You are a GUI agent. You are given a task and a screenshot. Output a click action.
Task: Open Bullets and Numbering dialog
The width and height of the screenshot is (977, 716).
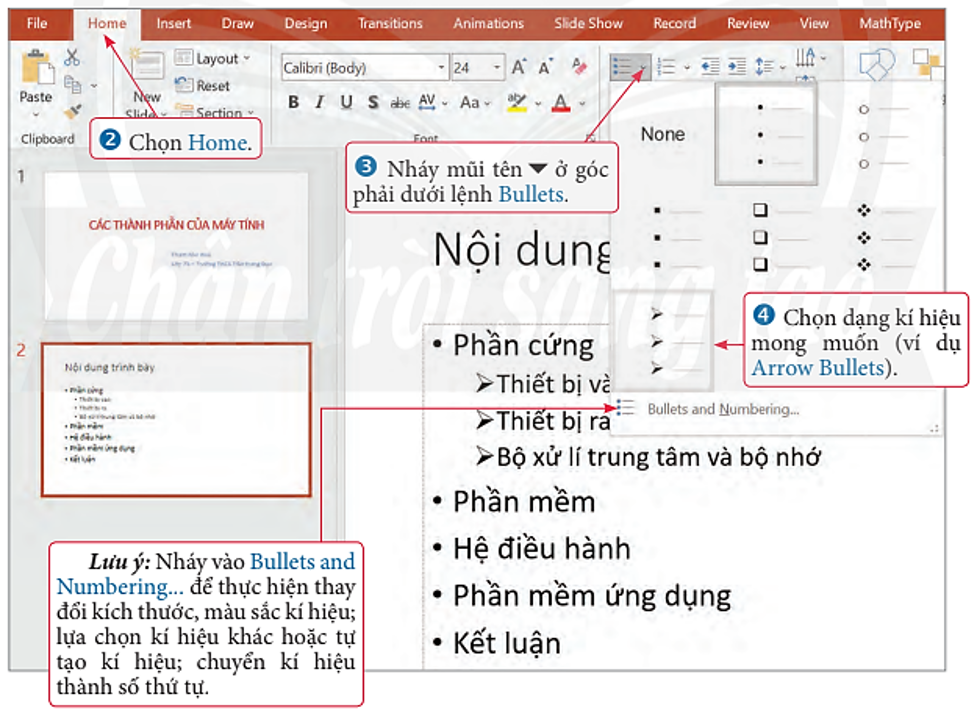pyautogui.click(x=722, y=409)
